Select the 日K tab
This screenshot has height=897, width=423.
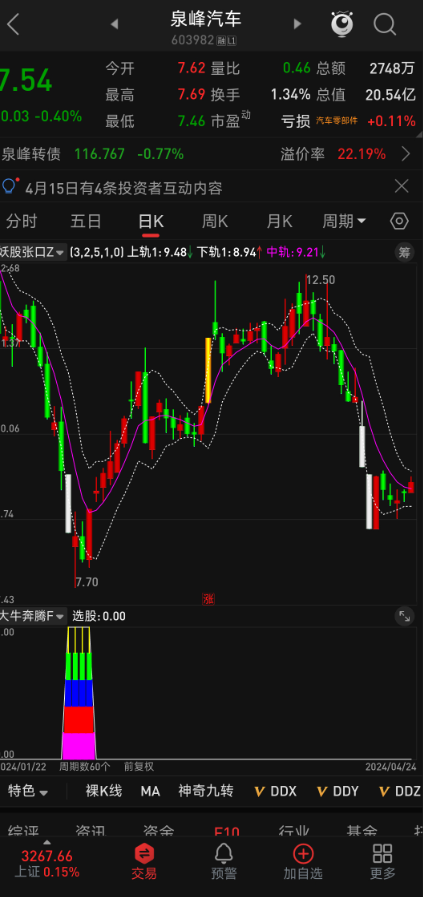[x=151, y=221]
